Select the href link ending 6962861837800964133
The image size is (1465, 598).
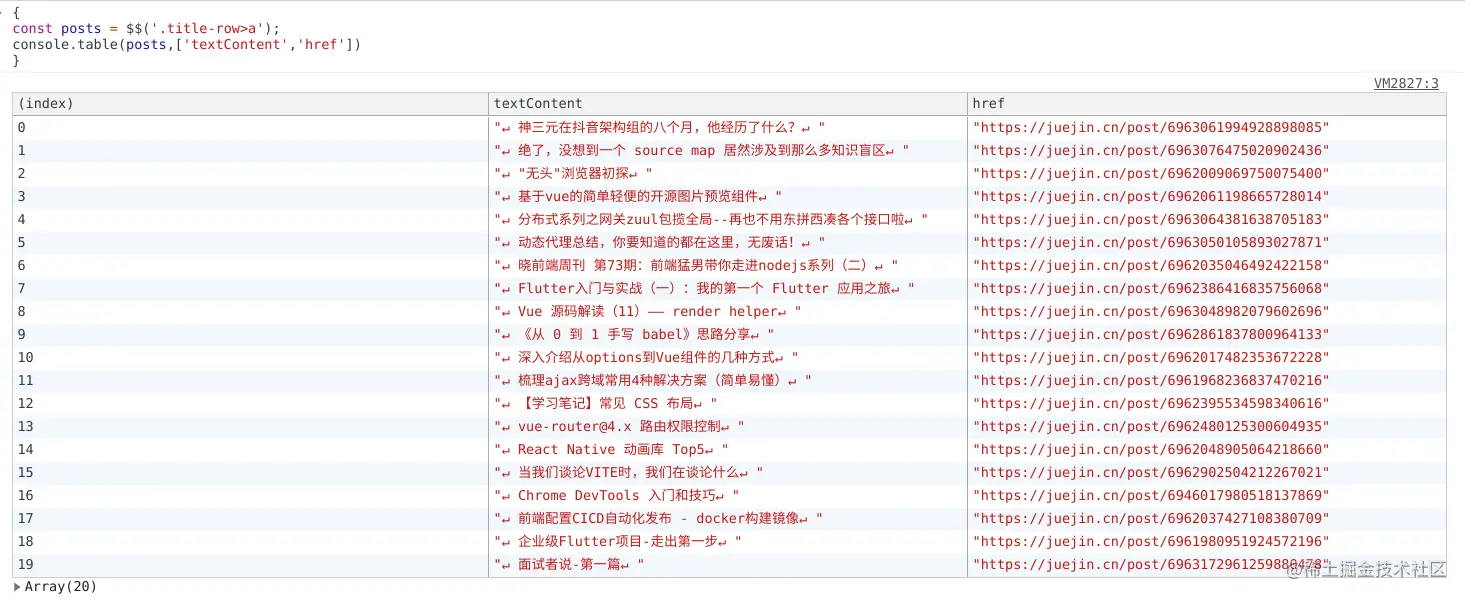tap(1152, 334)
